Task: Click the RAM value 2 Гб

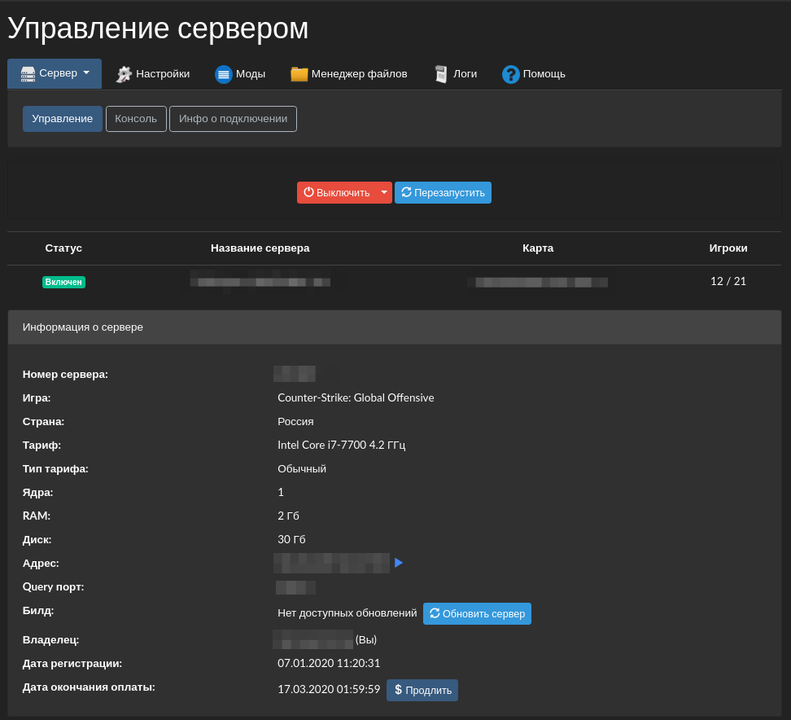Action: (288, 516)
